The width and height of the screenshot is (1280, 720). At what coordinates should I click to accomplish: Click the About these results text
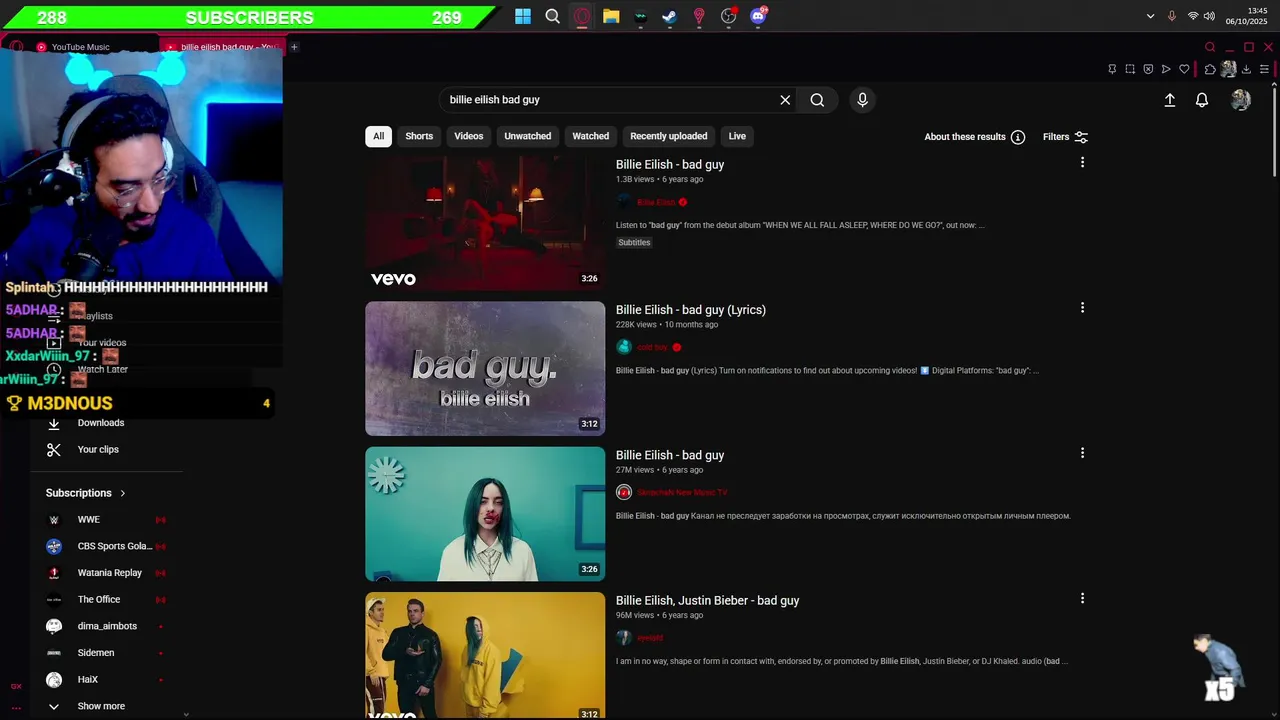pyautogui.click(x=965, y=137)
